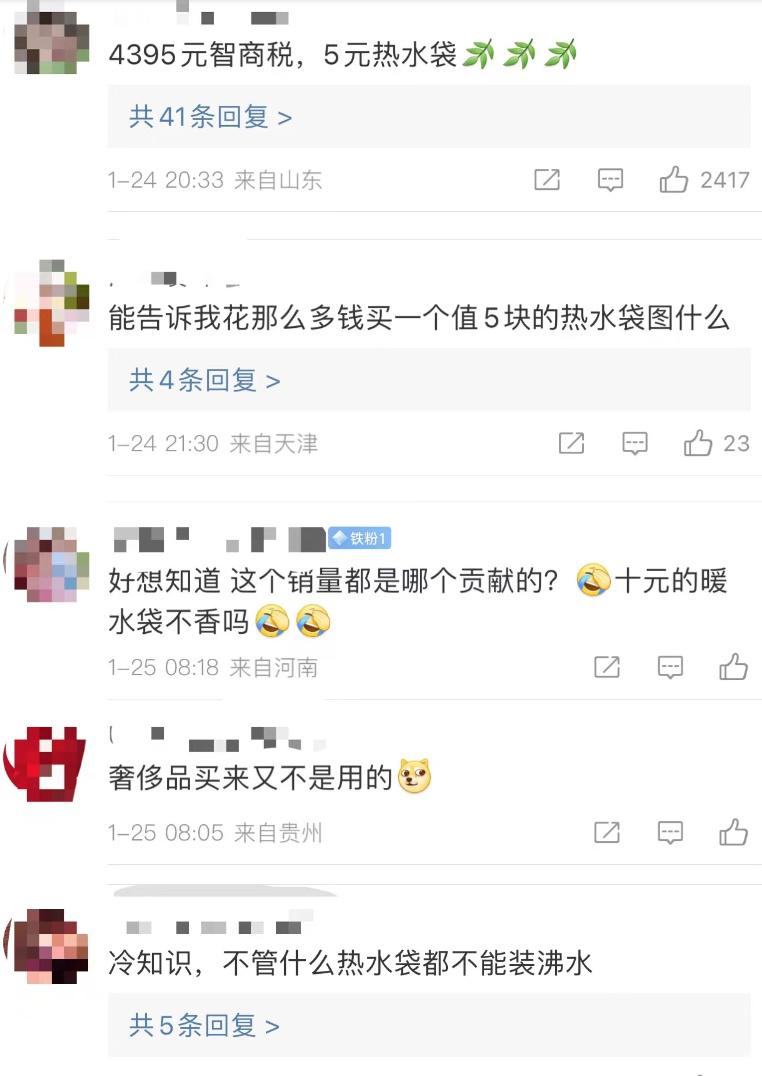Viewport: 762px width, 1076px height.
Task: Repost the Henan comment
Action: [x=607, y=667]
